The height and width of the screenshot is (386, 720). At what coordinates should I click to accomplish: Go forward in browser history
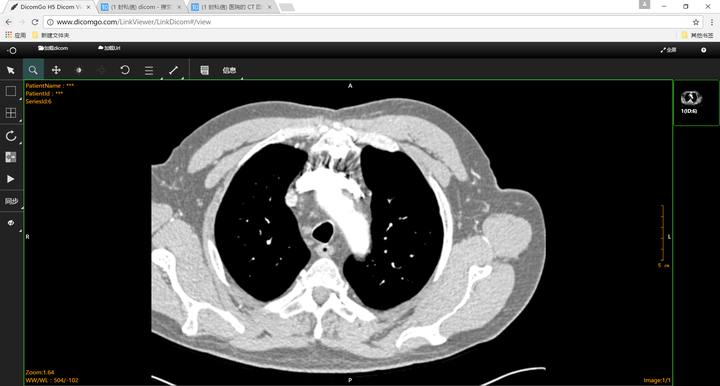pos(22,22)
